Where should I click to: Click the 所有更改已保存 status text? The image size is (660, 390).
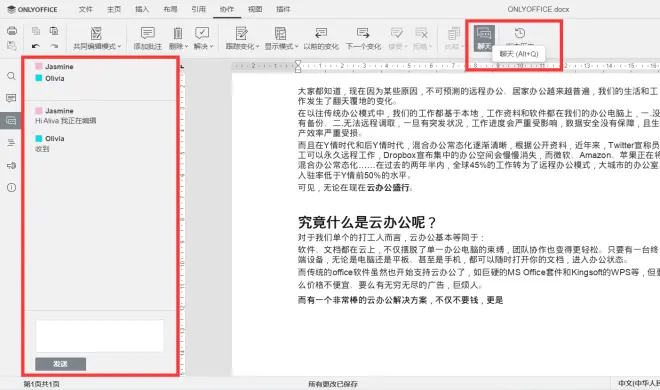point(333,384)
